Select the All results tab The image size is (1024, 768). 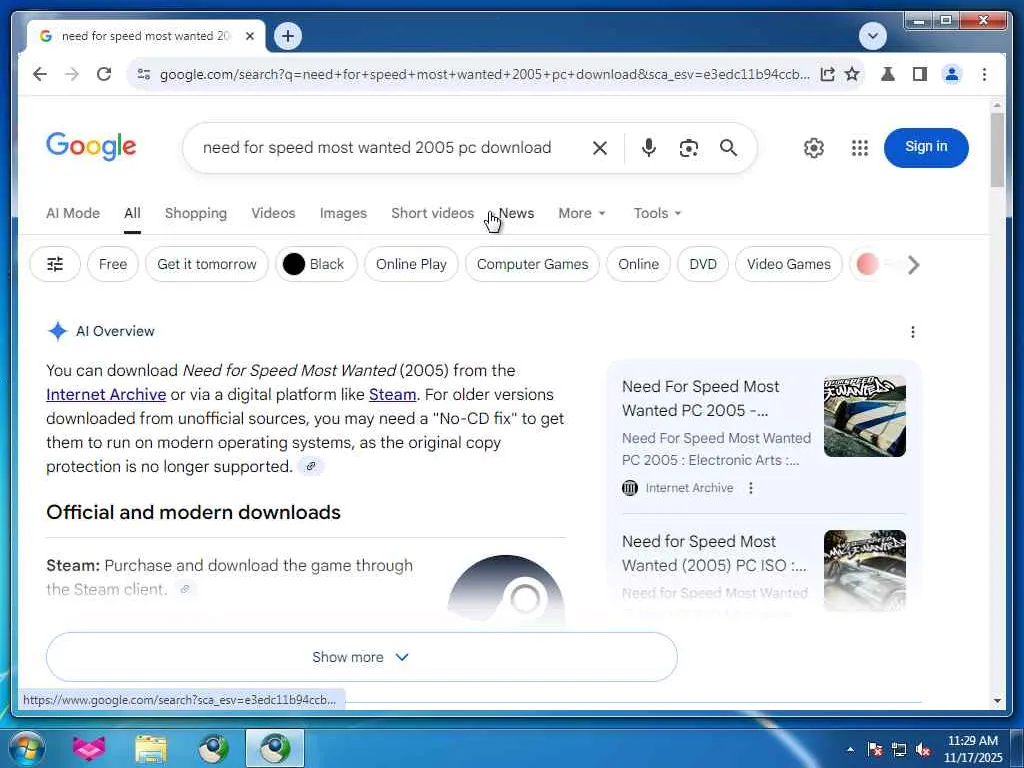(133, 213)
